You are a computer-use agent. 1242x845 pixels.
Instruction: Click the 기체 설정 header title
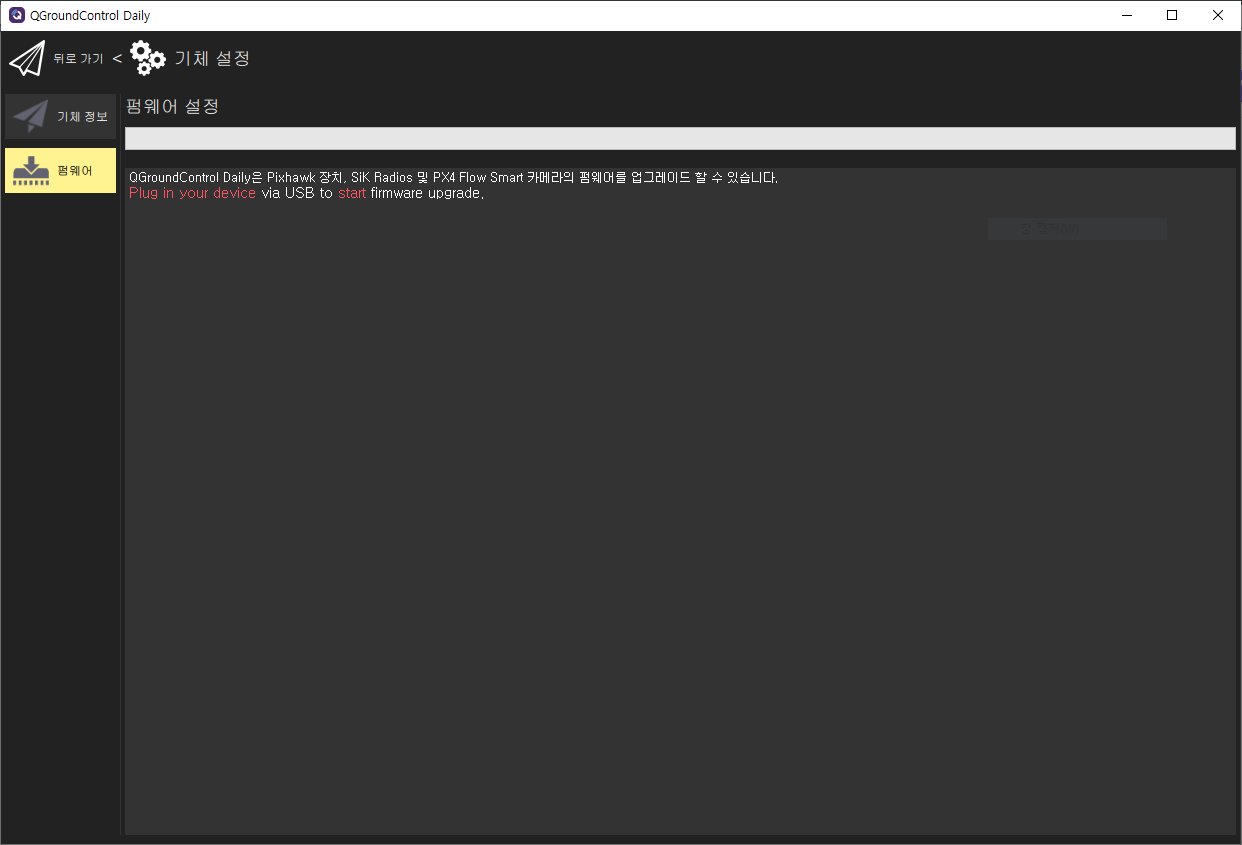pos(212,59)
